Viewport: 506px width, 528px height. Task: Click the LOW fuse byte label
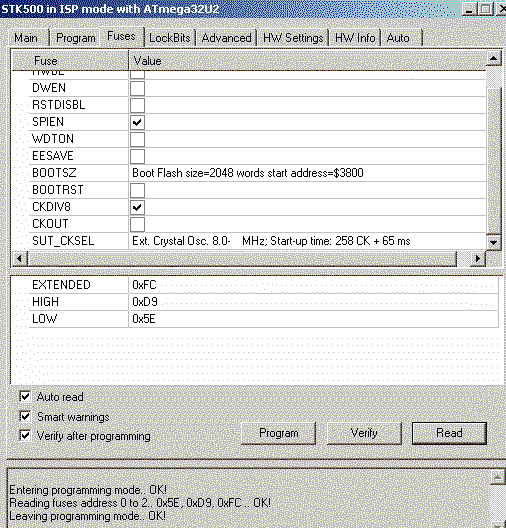click(x=44, y=319)
